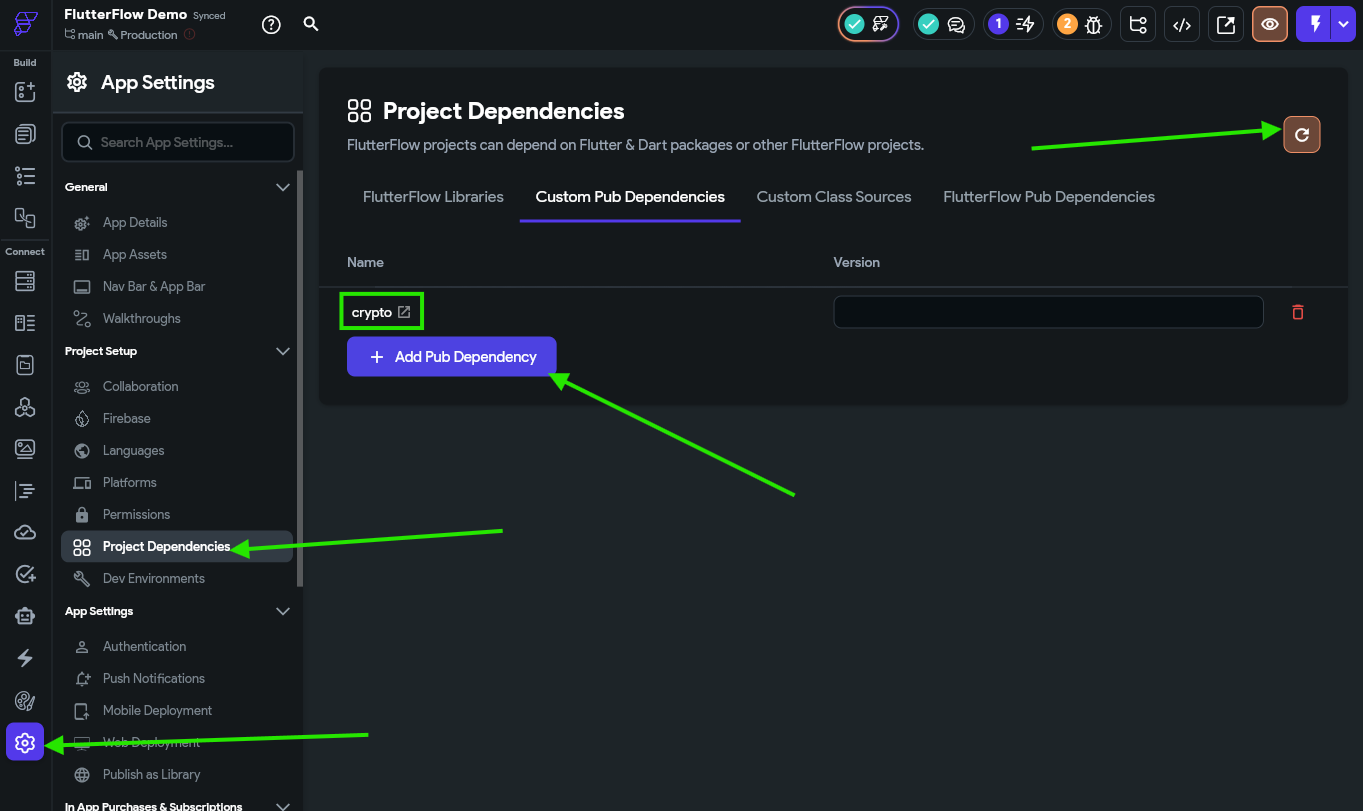Image resolution: width=1363 pixels, height=811 pixels.
Task: Click the project issues pill showing 1
Action: point(1013,25)
